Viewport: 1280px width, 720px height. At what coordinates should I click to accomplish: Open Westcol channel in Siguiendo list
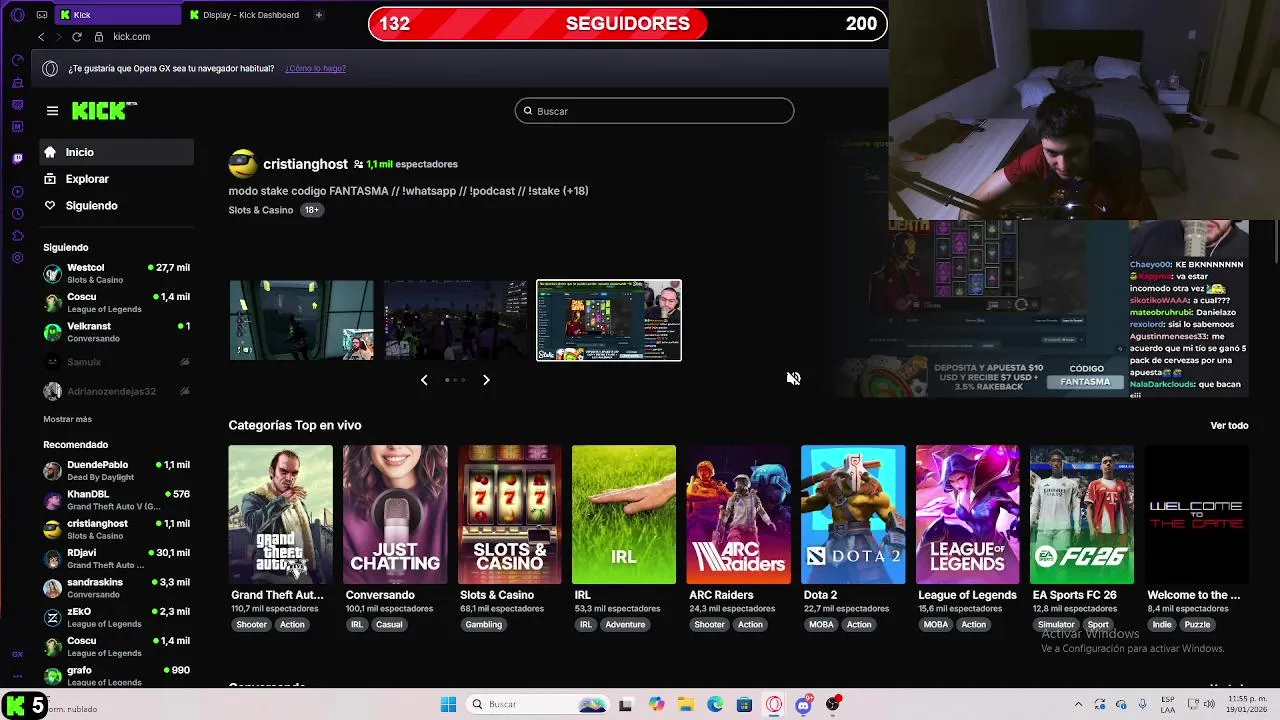[116, 273]
